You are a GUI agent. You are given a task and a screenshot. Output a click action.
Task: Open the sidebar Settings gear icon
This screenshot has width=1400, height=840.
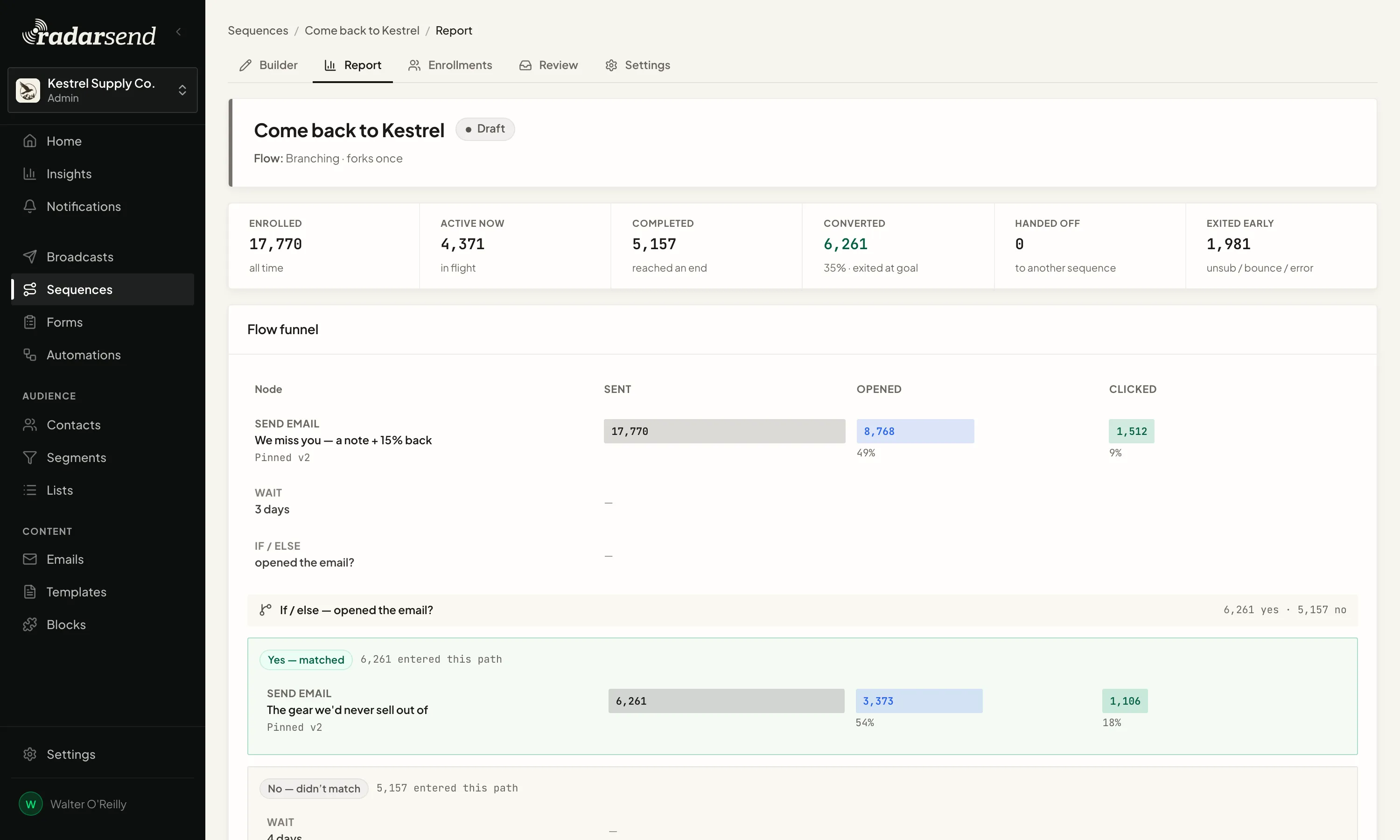click(30, 755)
